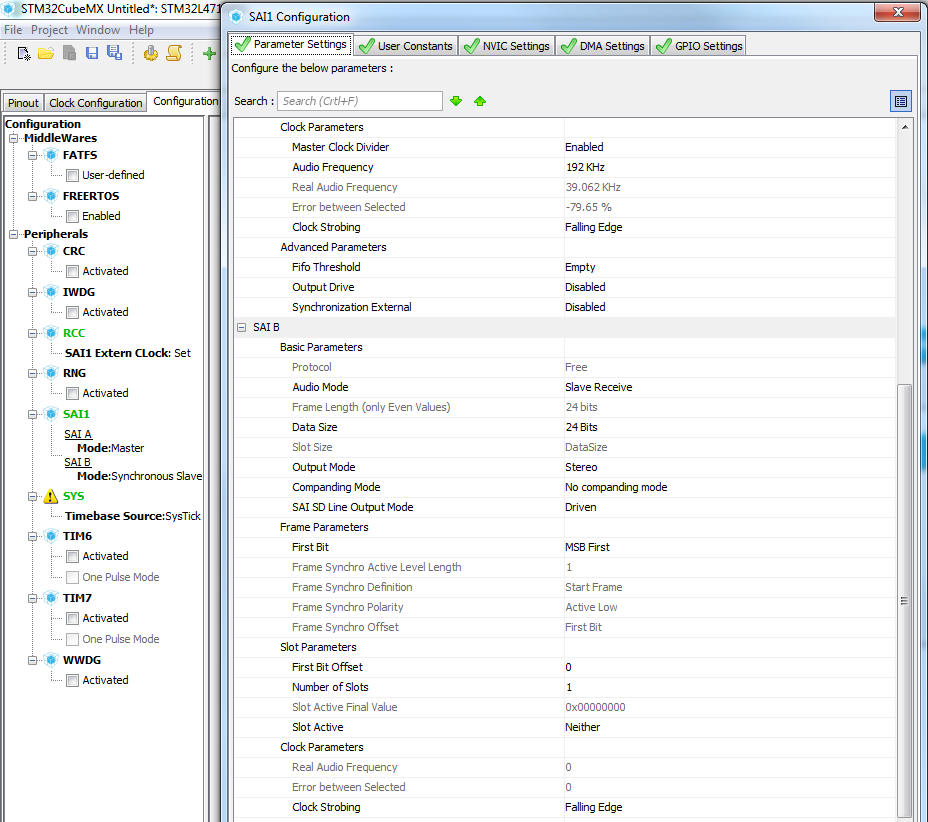This screenshot has height=822, width=928.
Task: Tick the TIM6 Activated checkbox
Action: (73, 556)
